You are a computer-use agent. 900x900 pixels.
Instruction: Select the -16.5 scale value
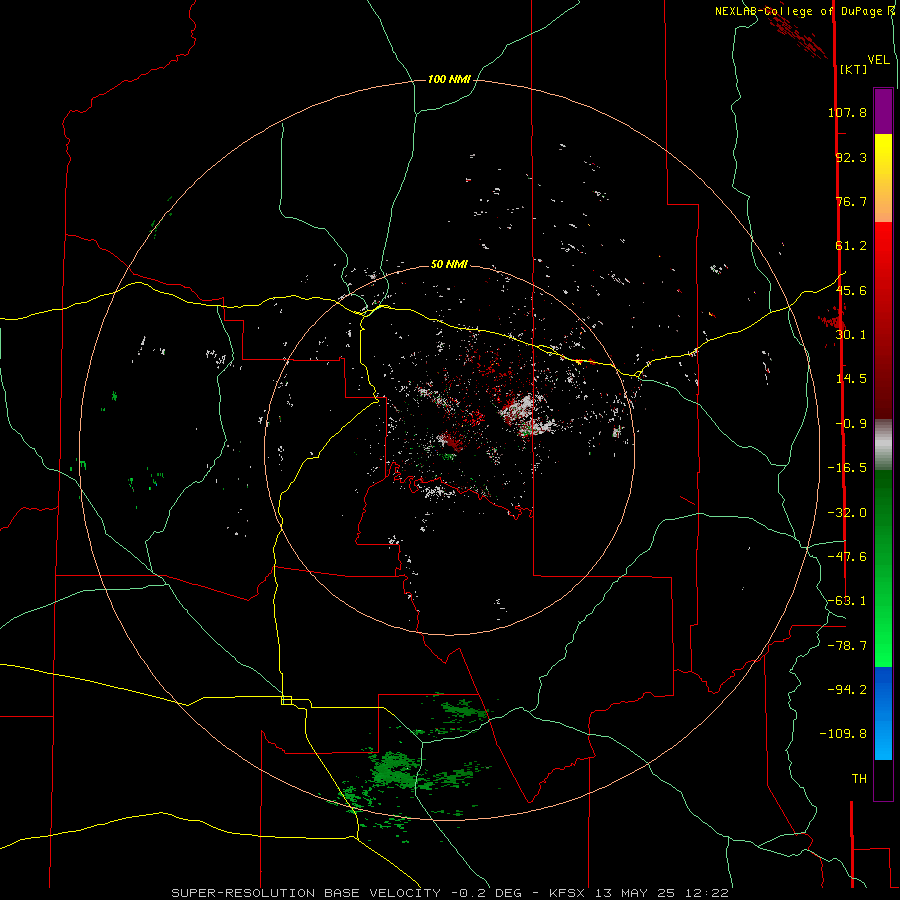click(x=847, y=468)
